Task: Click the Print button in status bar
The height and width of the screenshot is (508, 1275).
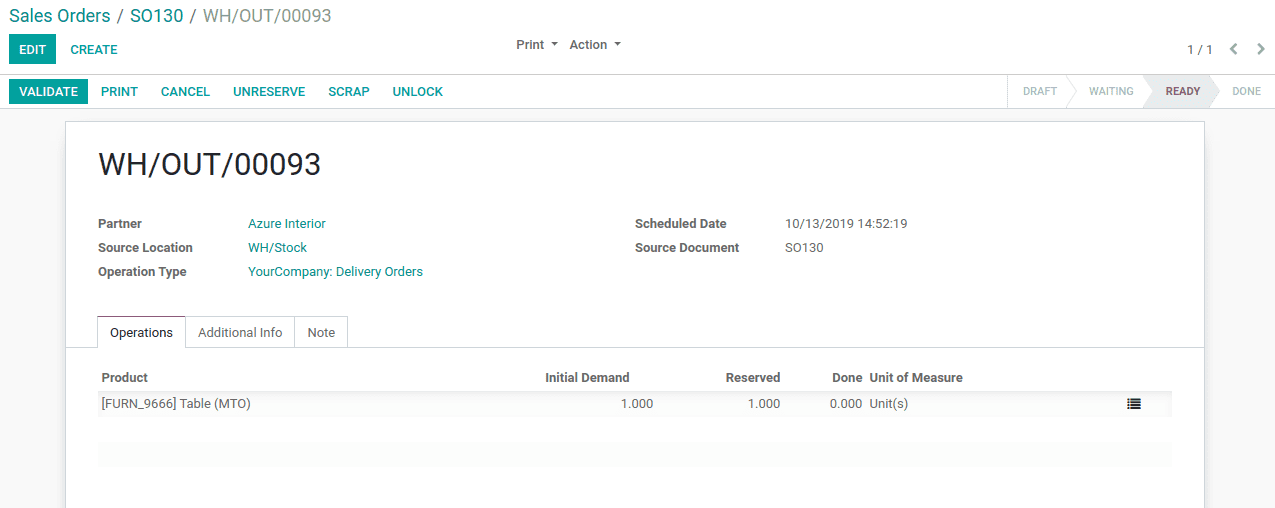Action: [119, 91]
